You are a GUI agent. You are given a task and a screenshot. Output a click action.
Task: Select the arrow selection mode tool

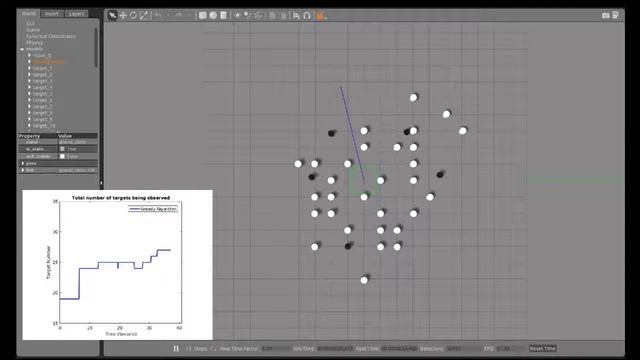point(112,16)
